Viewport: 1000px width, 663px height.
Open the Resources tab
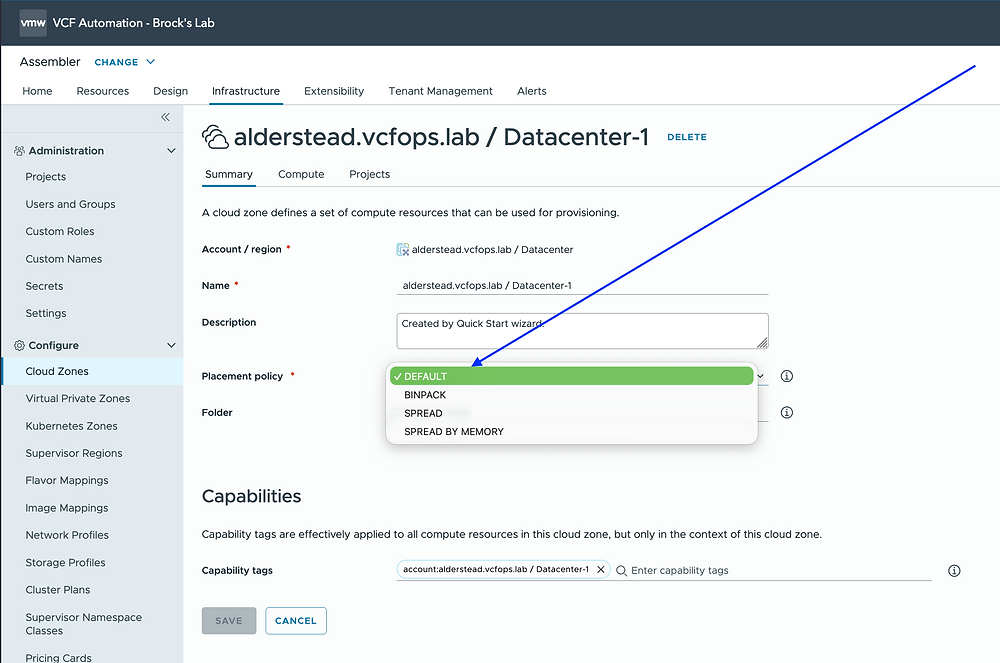click(103, 91)
